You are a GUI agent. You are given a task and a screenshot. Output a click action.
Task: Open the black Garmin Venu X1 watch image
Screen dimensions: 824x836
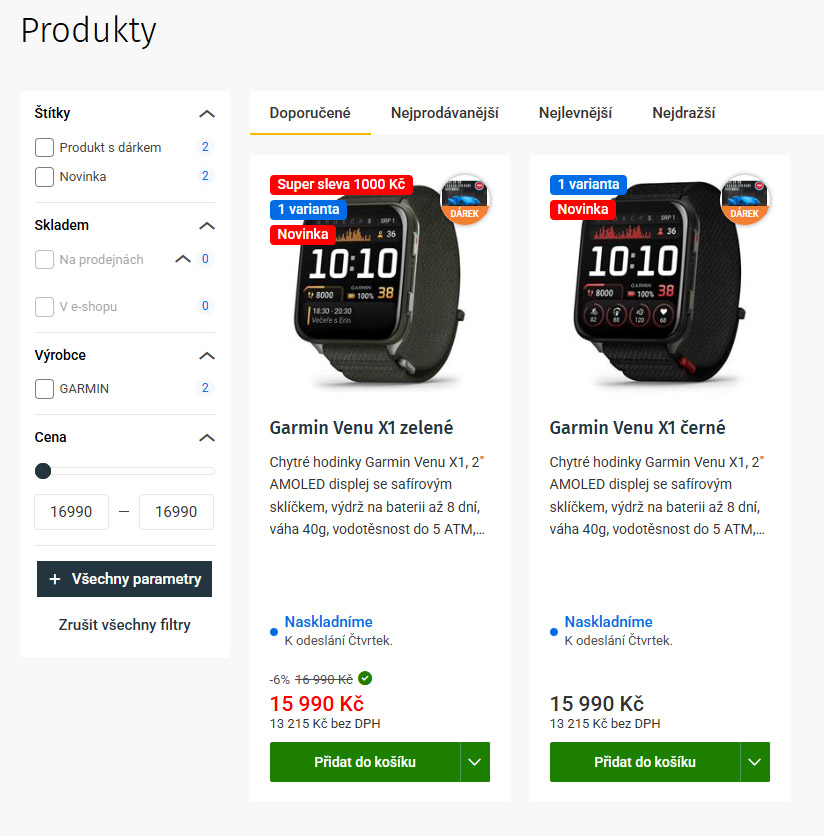(659, 283)
